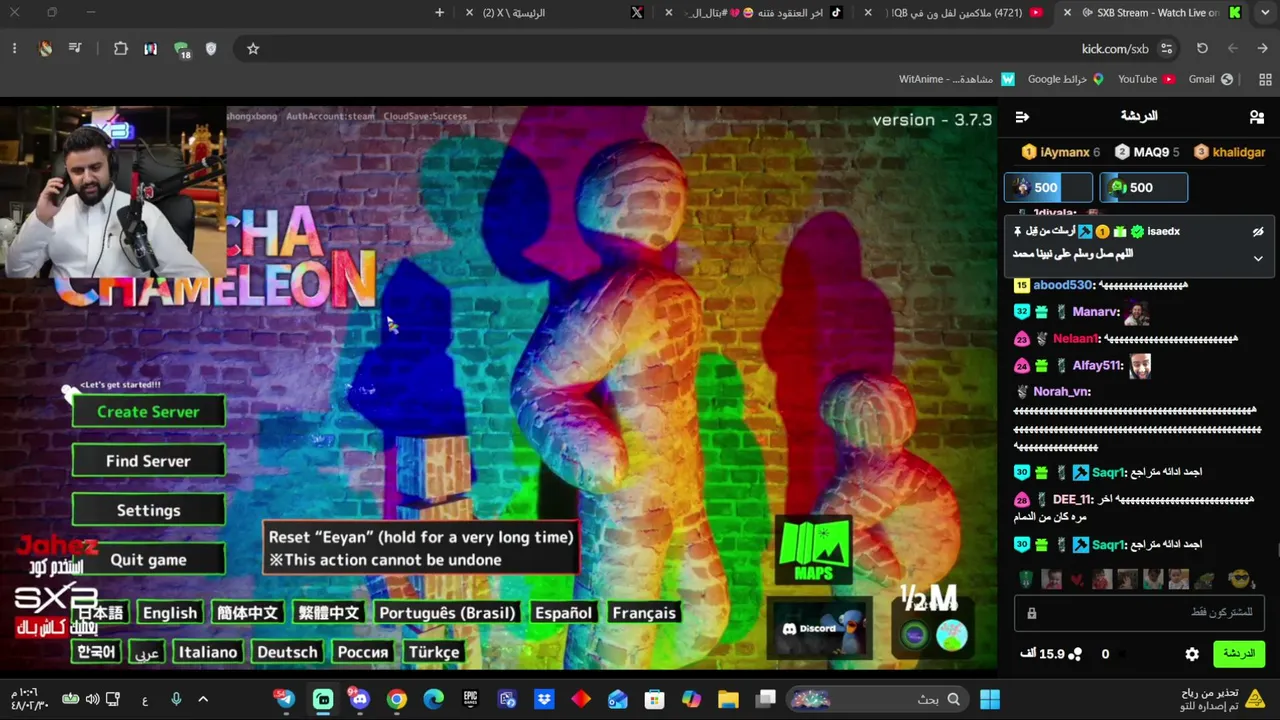Select the second 500 gift goal box
This screenshot has height=720, width=1280.
(x=1143, y=187)
